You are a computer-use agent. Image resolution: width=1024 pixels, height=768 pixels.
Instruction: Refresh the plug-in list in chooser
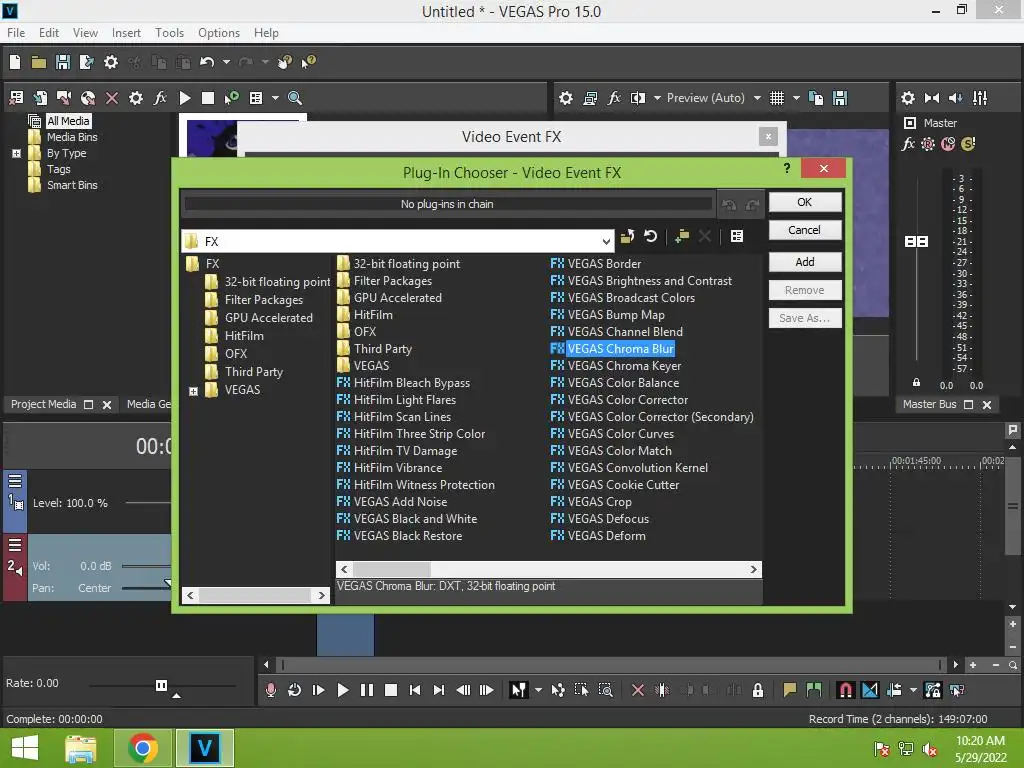tap(650, 236)
